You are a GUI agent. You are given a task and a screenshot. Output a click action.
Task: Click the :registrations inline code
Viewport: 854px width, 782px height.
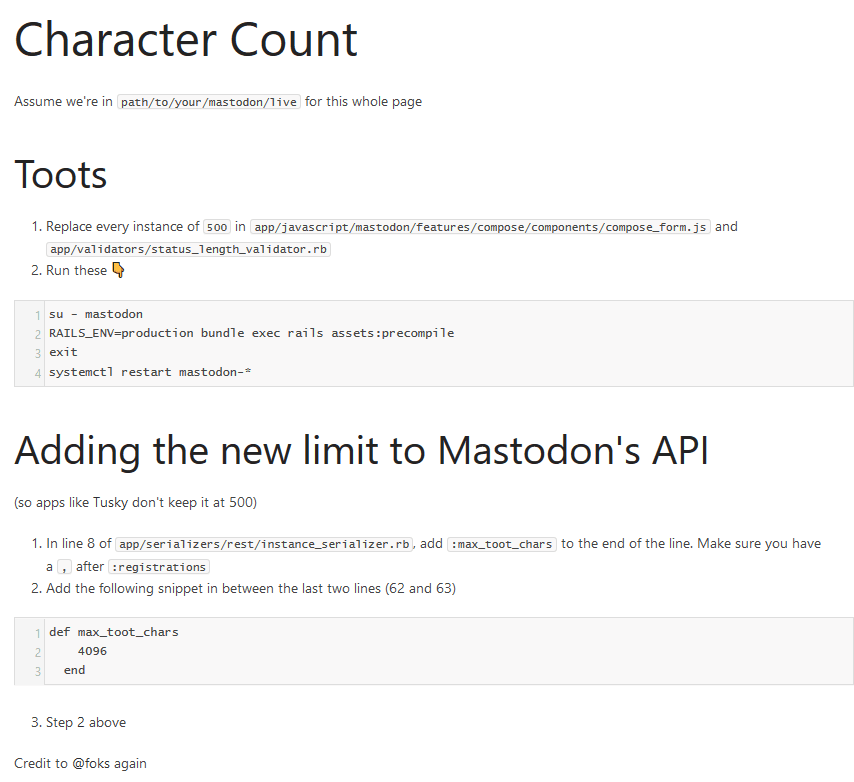tap(158, 566)
